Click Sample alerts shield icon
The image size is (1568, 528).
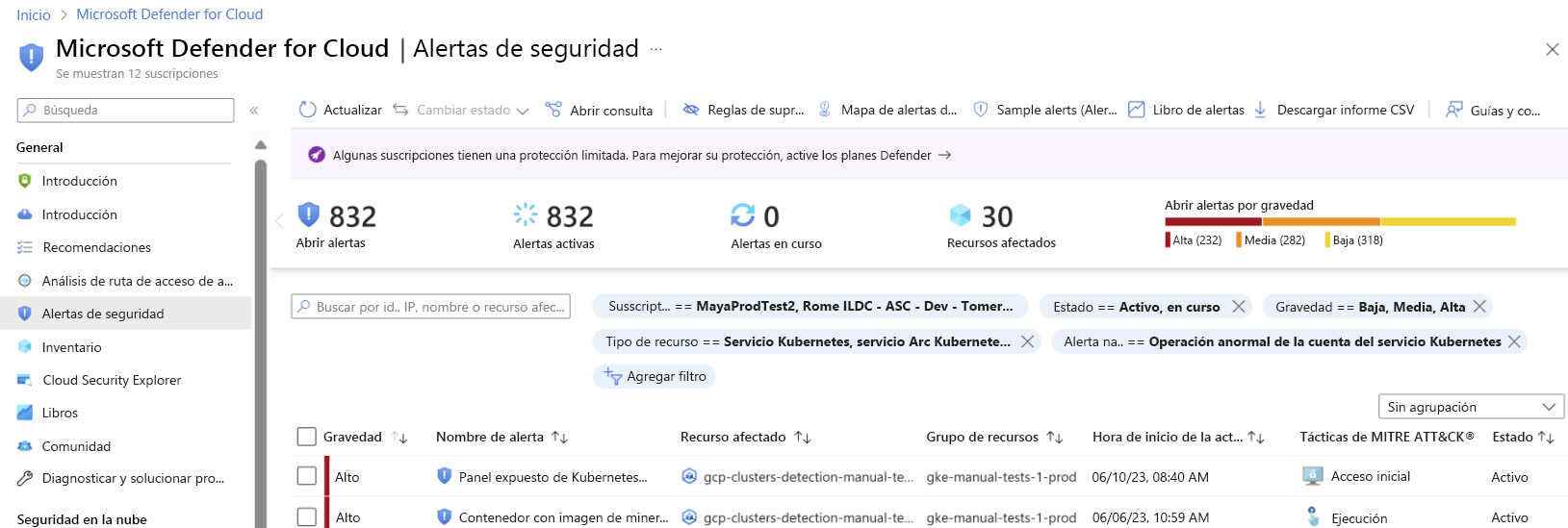point(980,110)
